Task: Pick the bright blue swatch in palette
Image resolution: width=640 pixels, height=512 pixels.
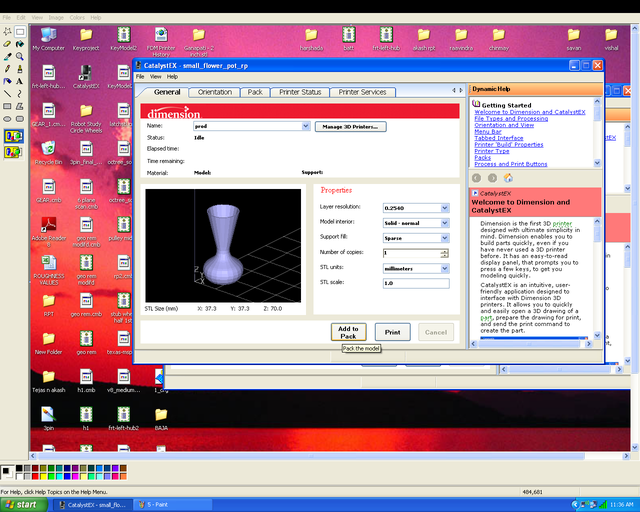Action: [x=67, y=476]
